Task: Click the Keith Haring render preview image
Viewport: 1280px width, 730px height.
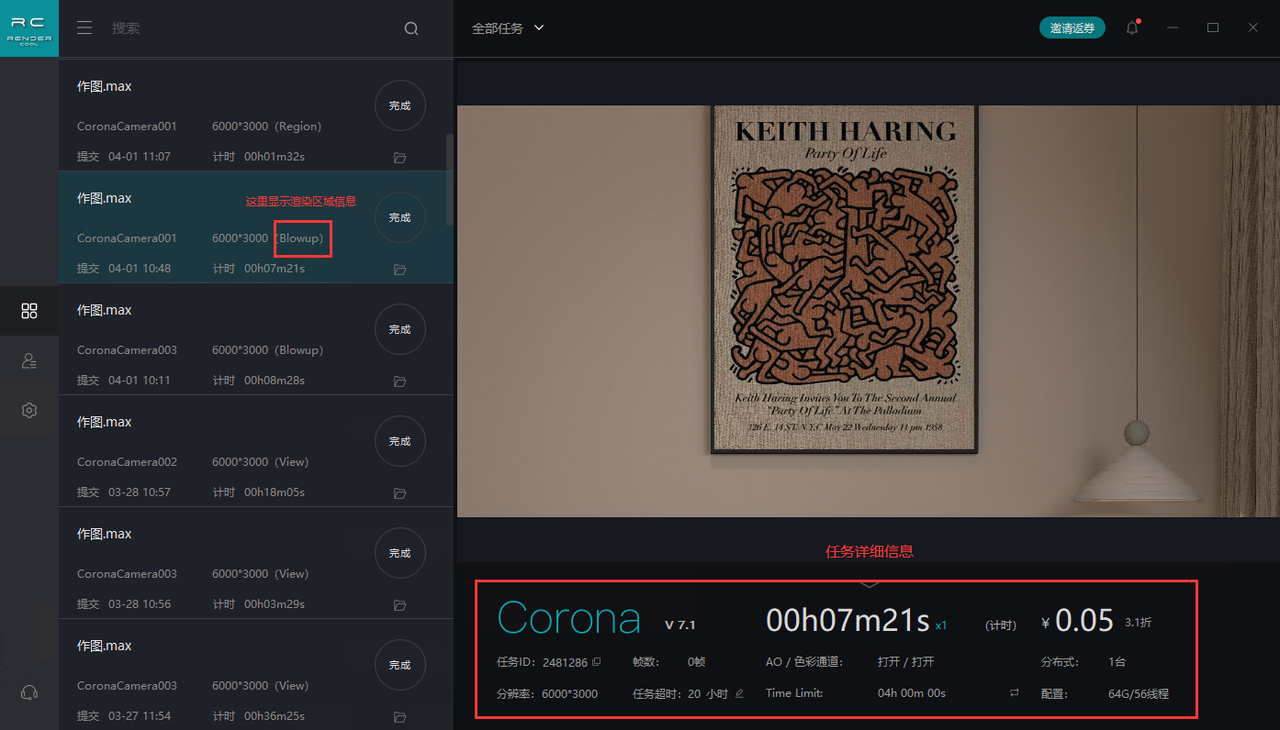Action: (x=867, y=311)
